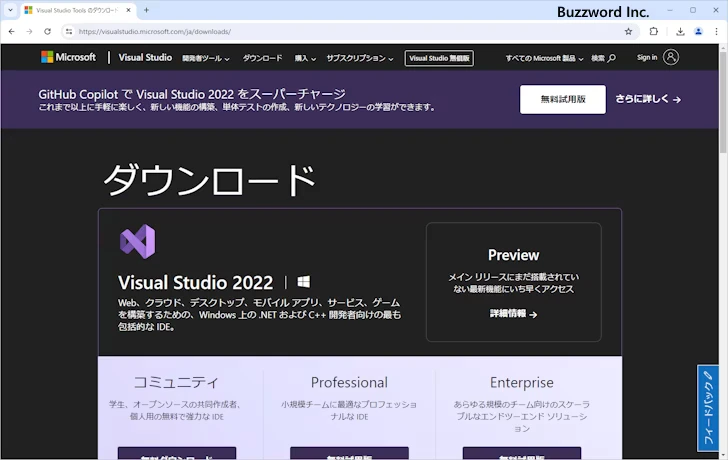This screenshot has height=460, width=728.
Task: Click the Visual Studio nav brand link
Action: tap(145, 57)
